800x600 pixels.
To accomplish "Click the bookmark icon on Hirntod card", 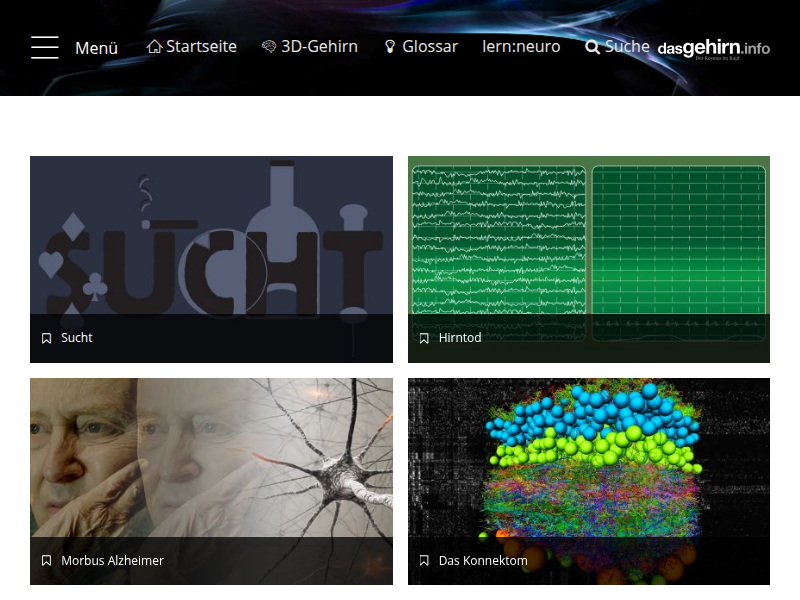I will click(x=424, y=339).
